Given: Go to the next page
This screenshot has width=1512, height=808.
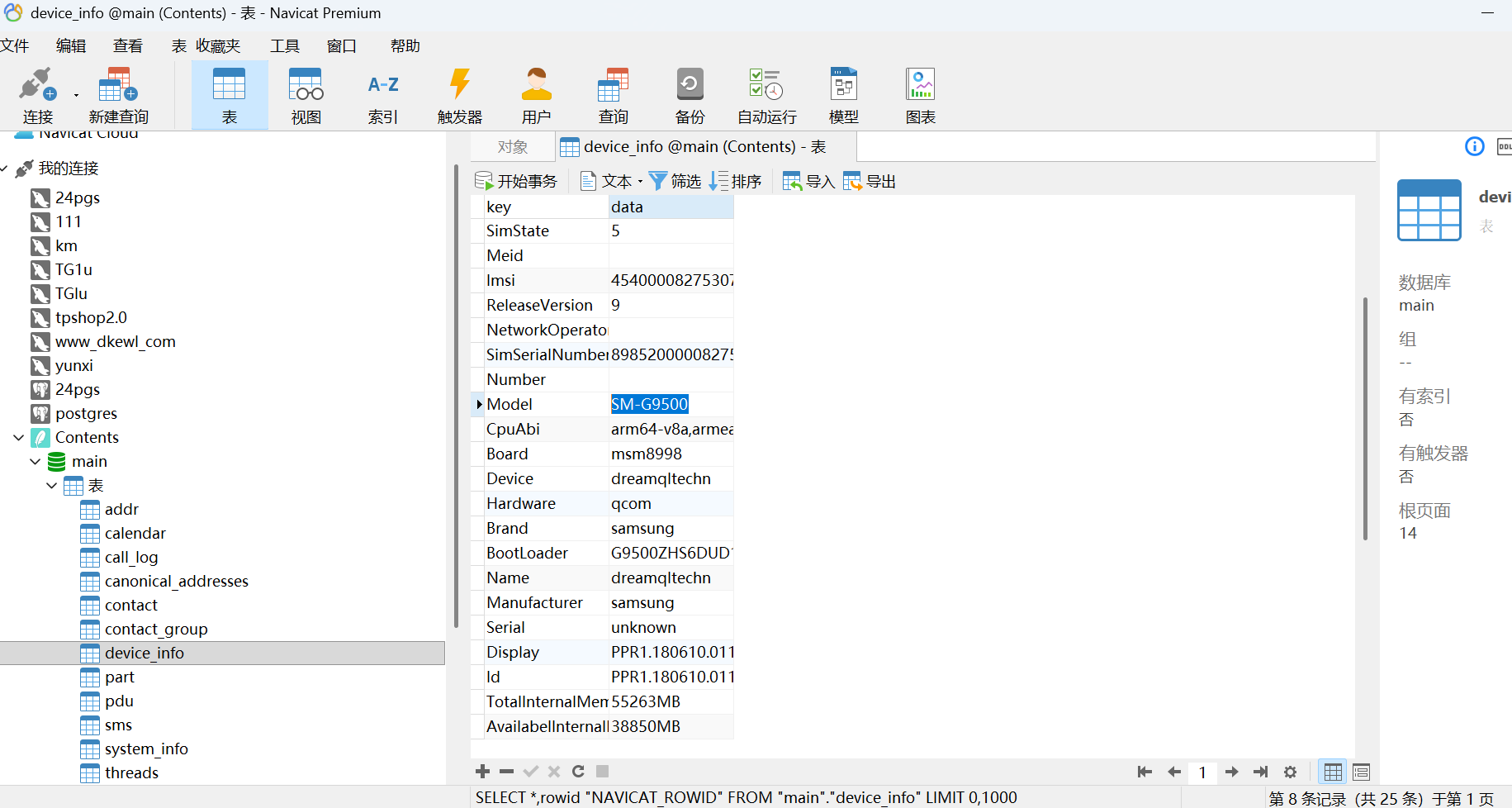Looking at the screenshot, I should [x=1232, y=772].
